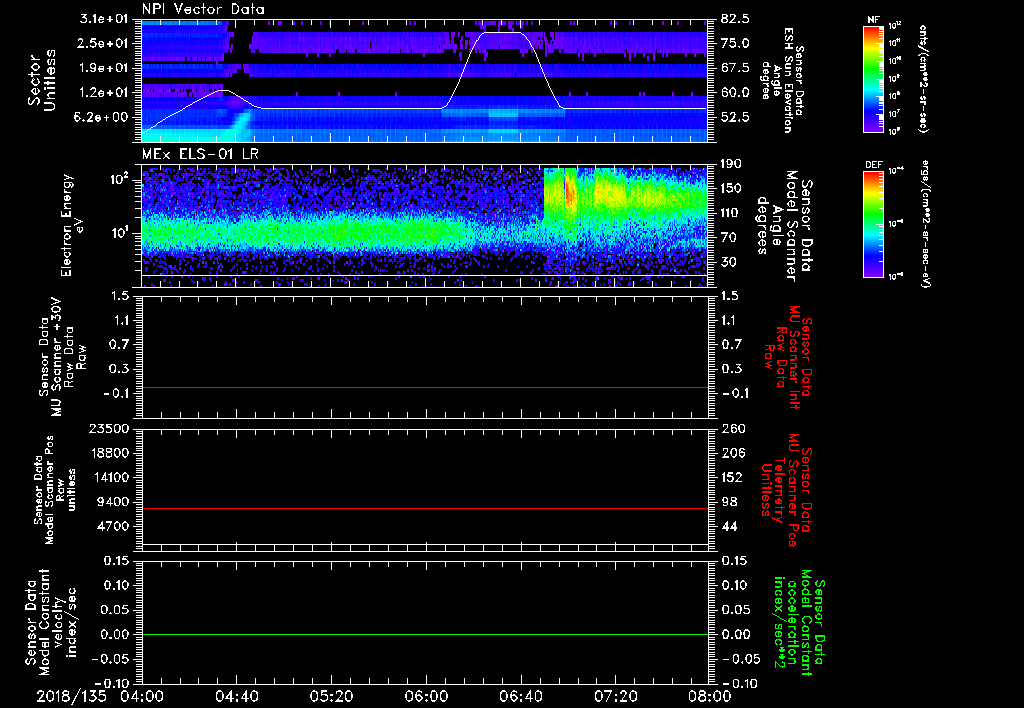Click the 0.15 left velocity tick label
The height and width of the screenshot is (708, 1024).
tap(116, 561)
